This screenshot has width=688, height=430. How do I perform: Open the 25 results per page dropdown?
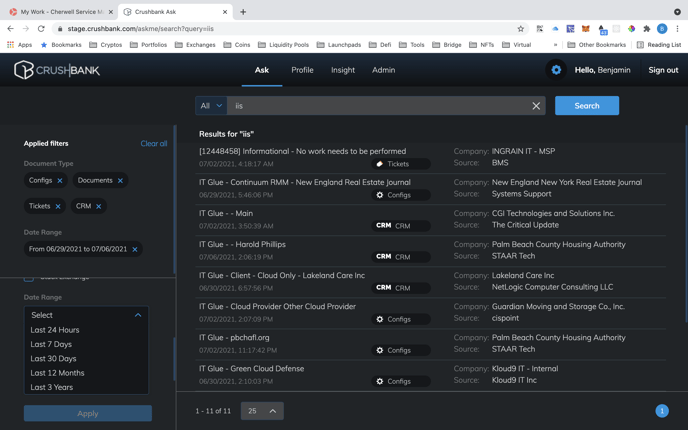point(262,411)
